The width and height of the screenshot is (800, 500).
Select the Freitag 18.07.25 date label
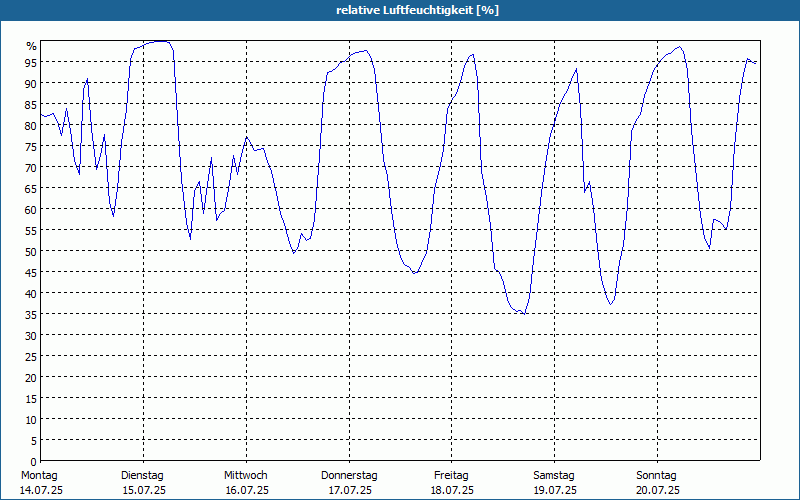click(x=452, y=483)
